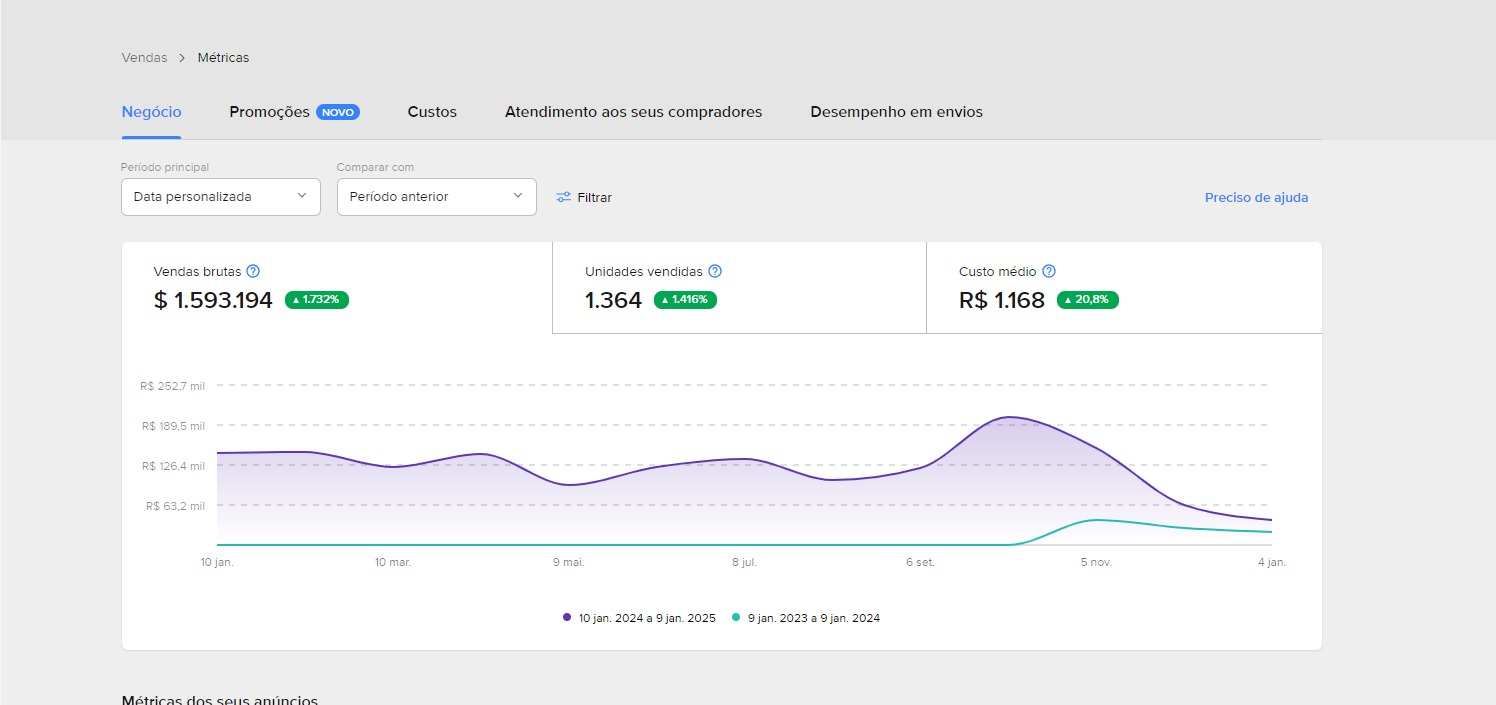Open the Unidades vendidas help icon
The height and width of the screenshot is (705, 1496).
pyautogui.click(x=715, y=271)
